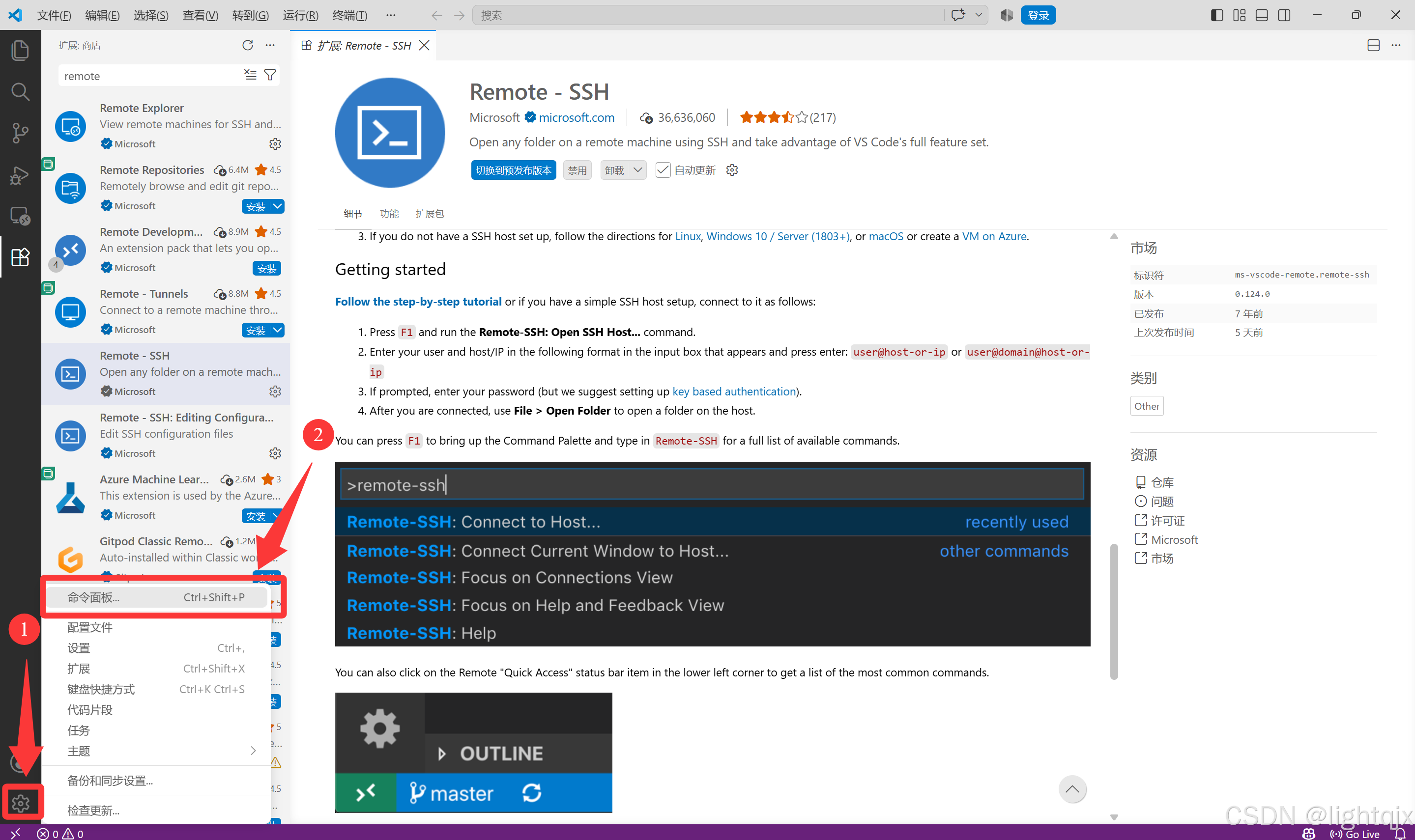This screenshot has height=840, width=1415.
Task: Expand the Theme submenu arrow
Action: click(253, 751)
